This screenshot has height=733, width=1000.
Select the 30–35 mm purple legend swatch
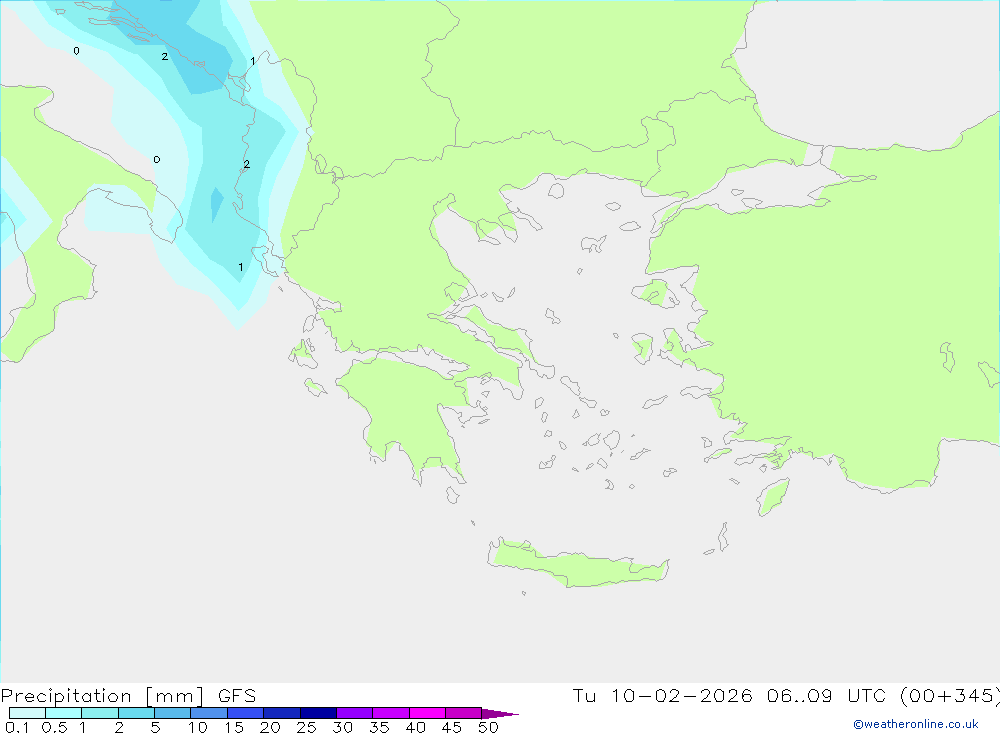click(355, 713)
